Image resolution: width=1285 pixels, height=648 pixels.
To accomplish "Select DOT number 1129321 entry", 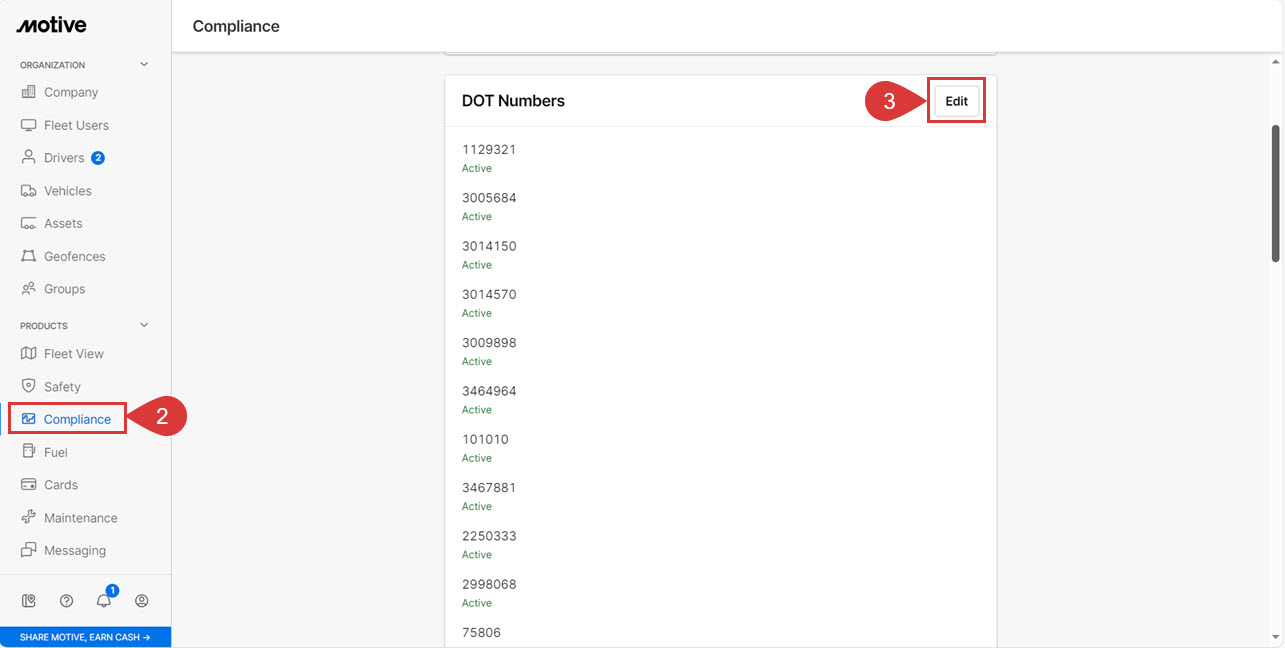I will click(x=489, y=149).
